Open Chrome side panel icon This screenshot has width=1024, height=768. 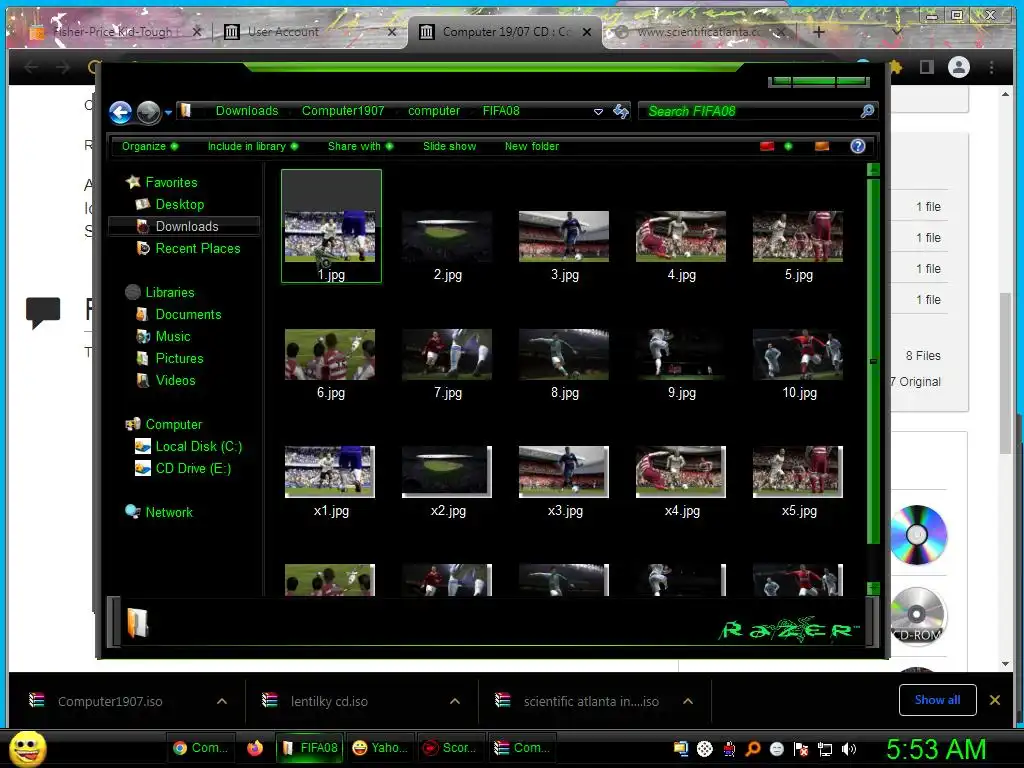(927, 67)
